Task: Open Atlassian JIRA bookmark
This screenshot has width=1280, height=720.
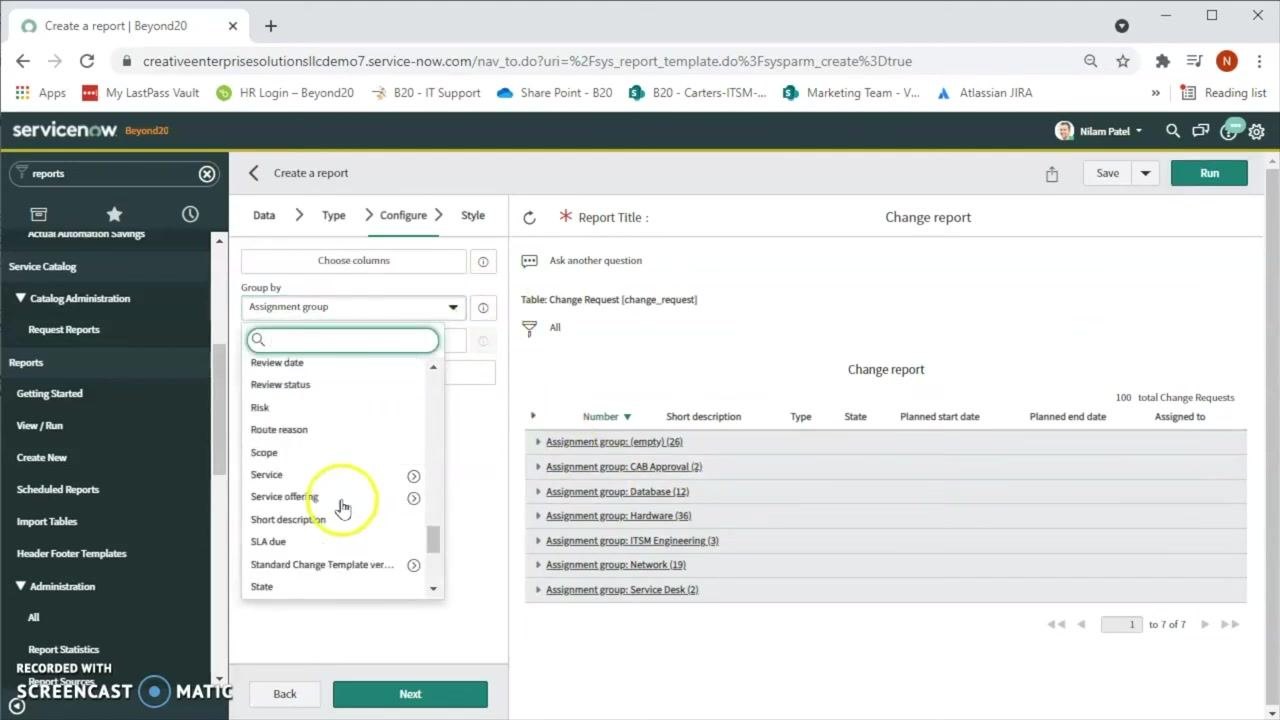Action: pos(984,93)
